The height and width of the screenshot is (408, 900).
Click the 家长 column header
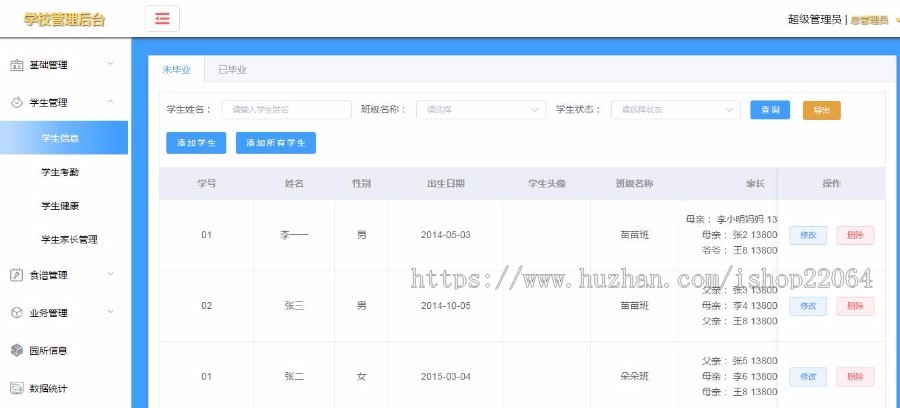[x=755, y=184]
